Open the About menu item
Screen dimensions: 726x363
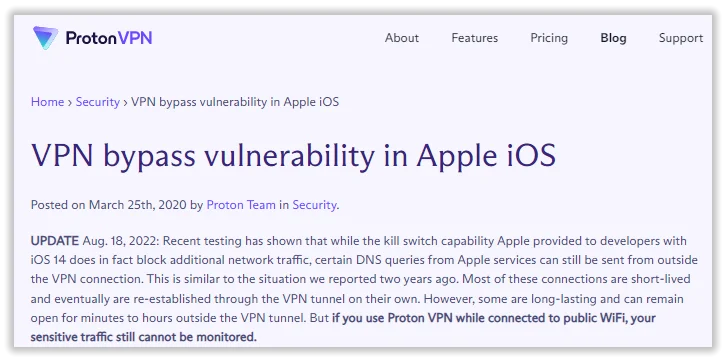(401, 38)
